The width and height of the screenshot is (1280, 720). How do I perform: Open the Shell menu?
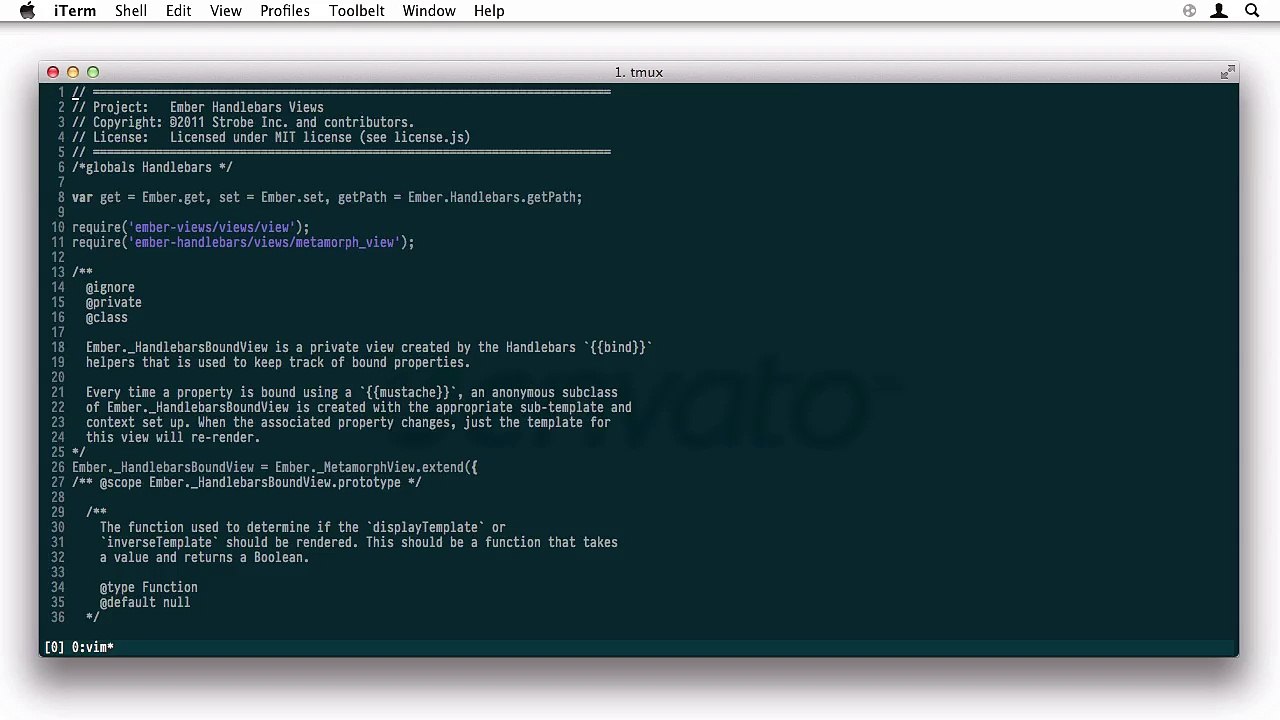point(131,11)
